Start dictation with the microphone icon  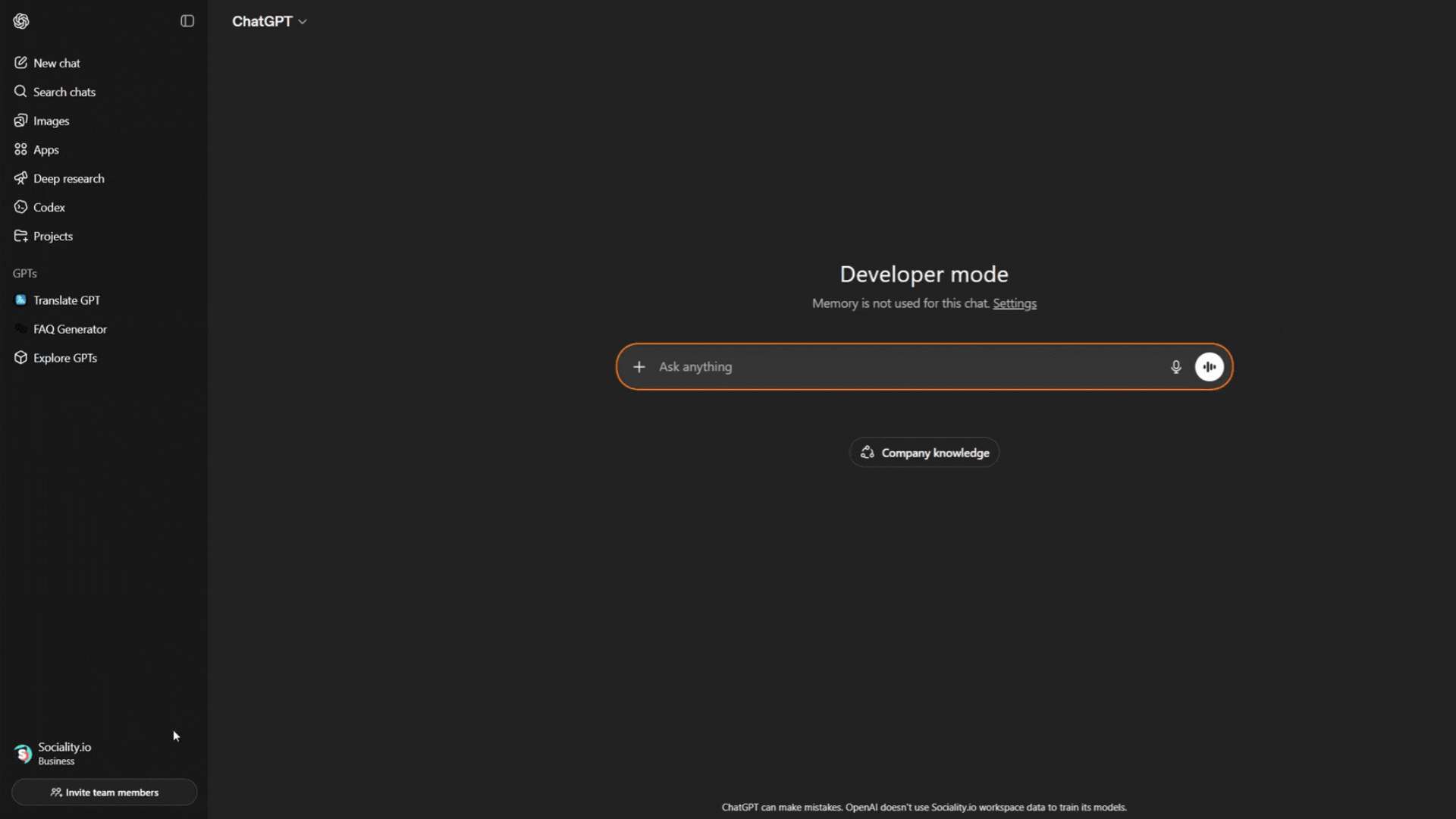click(x=1175, y=367)
